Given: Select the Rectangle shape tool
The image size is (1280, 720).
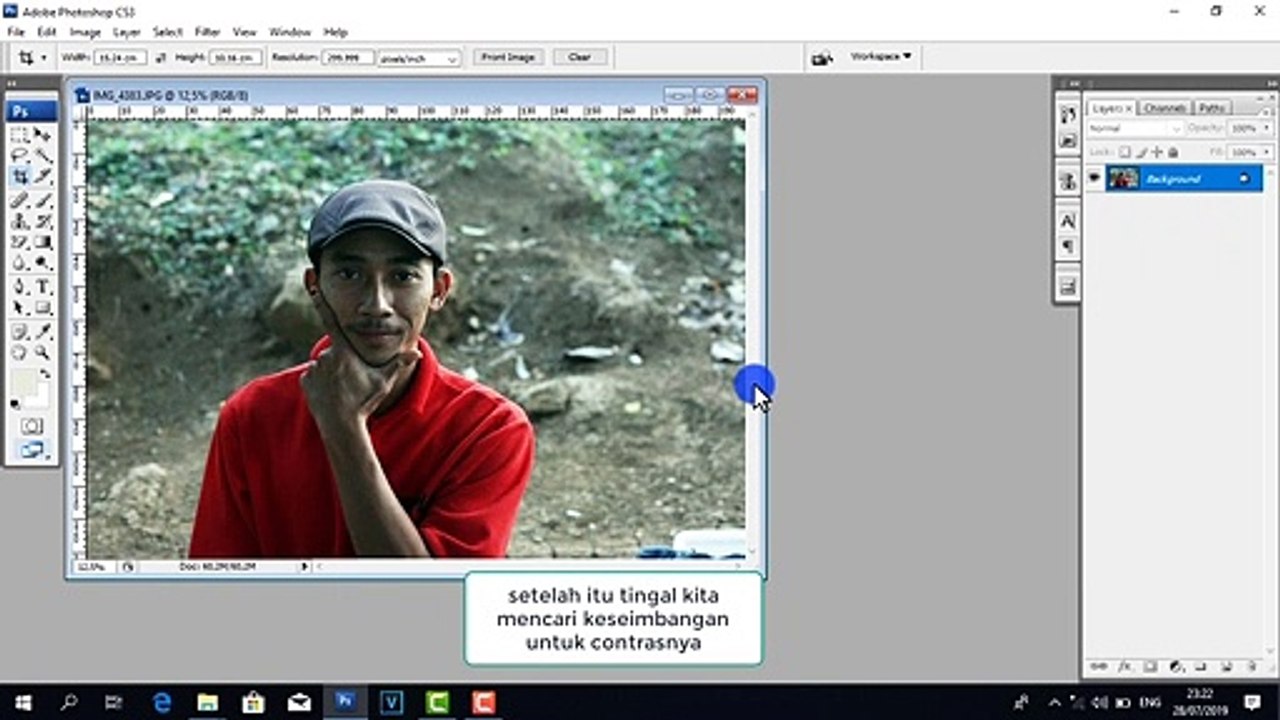Looking at the screenshot, I should click(43, 308).
